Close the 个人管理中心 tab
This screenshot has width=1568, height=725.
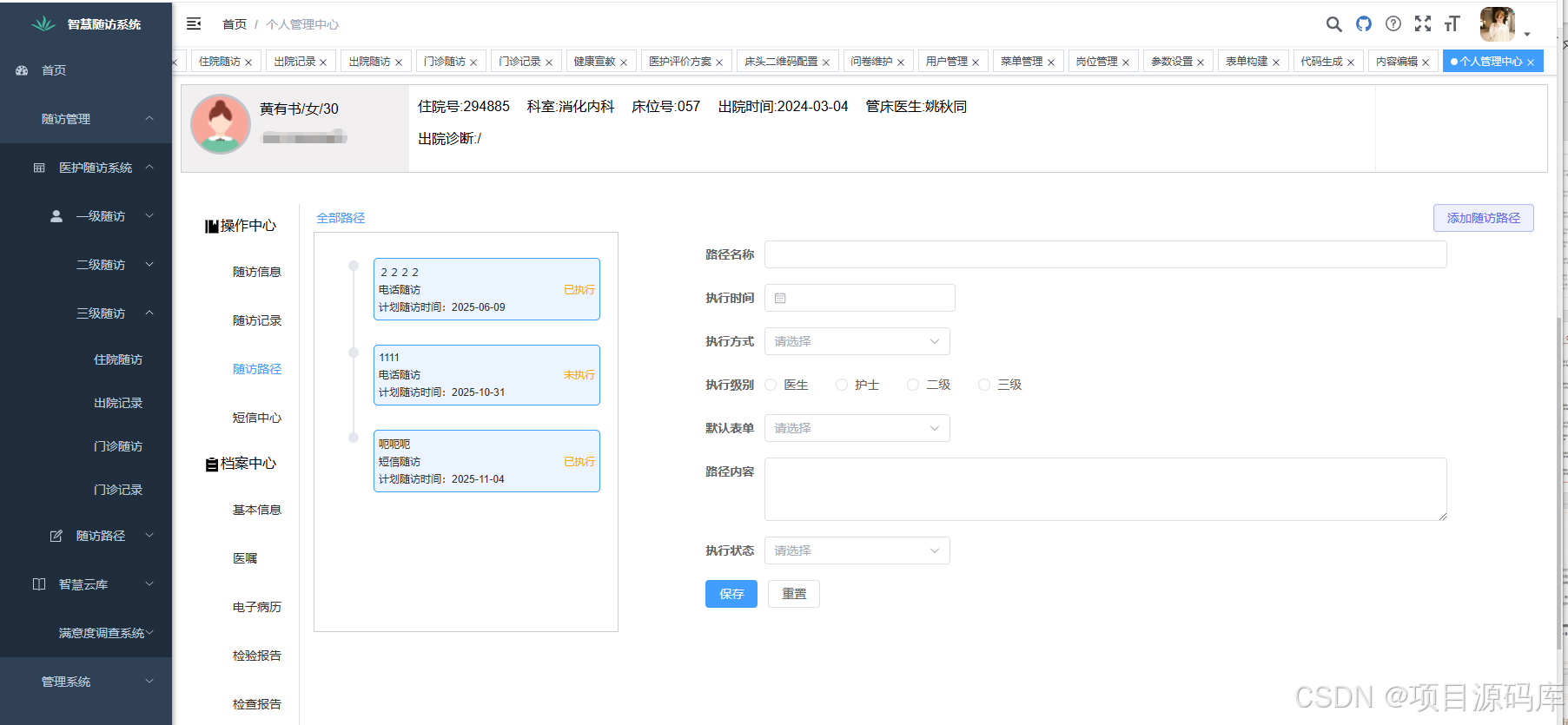(1531, 63)
